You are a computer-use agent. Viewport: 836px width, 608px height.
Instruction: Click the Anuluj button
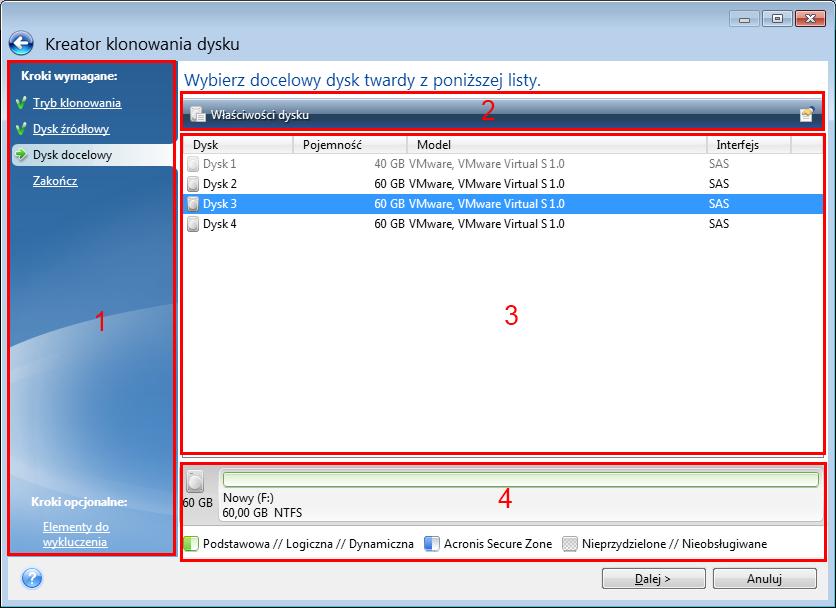click(765, 579)
